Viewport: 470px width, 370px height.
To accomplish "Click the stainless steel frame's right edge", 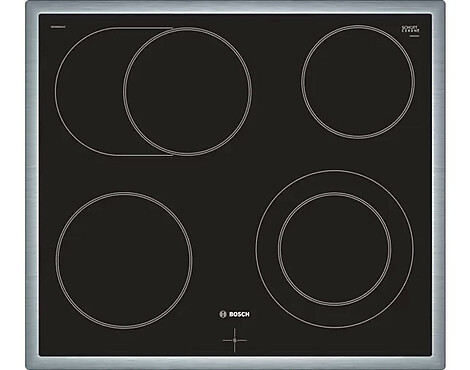I will pos(438,185).
